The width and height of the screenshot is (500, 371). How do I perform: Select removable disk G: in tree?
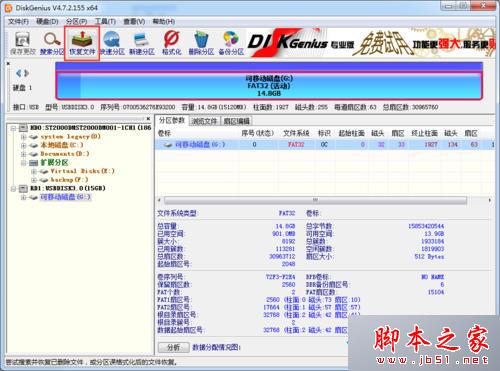coord(65,197)
